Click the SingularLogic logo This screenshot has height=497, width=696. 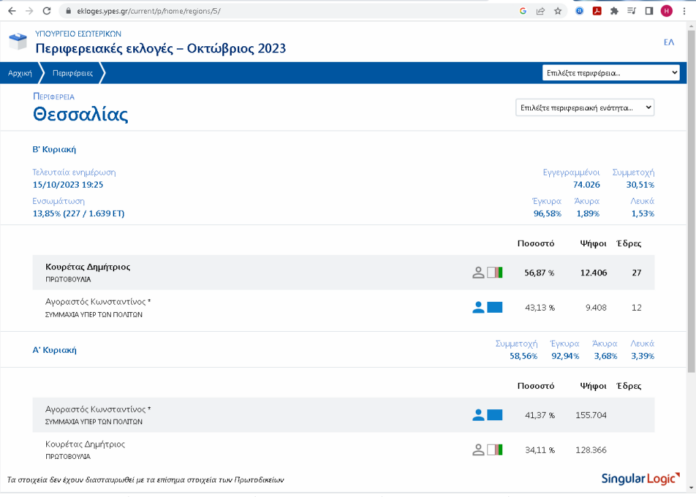(x=641, y=478)
